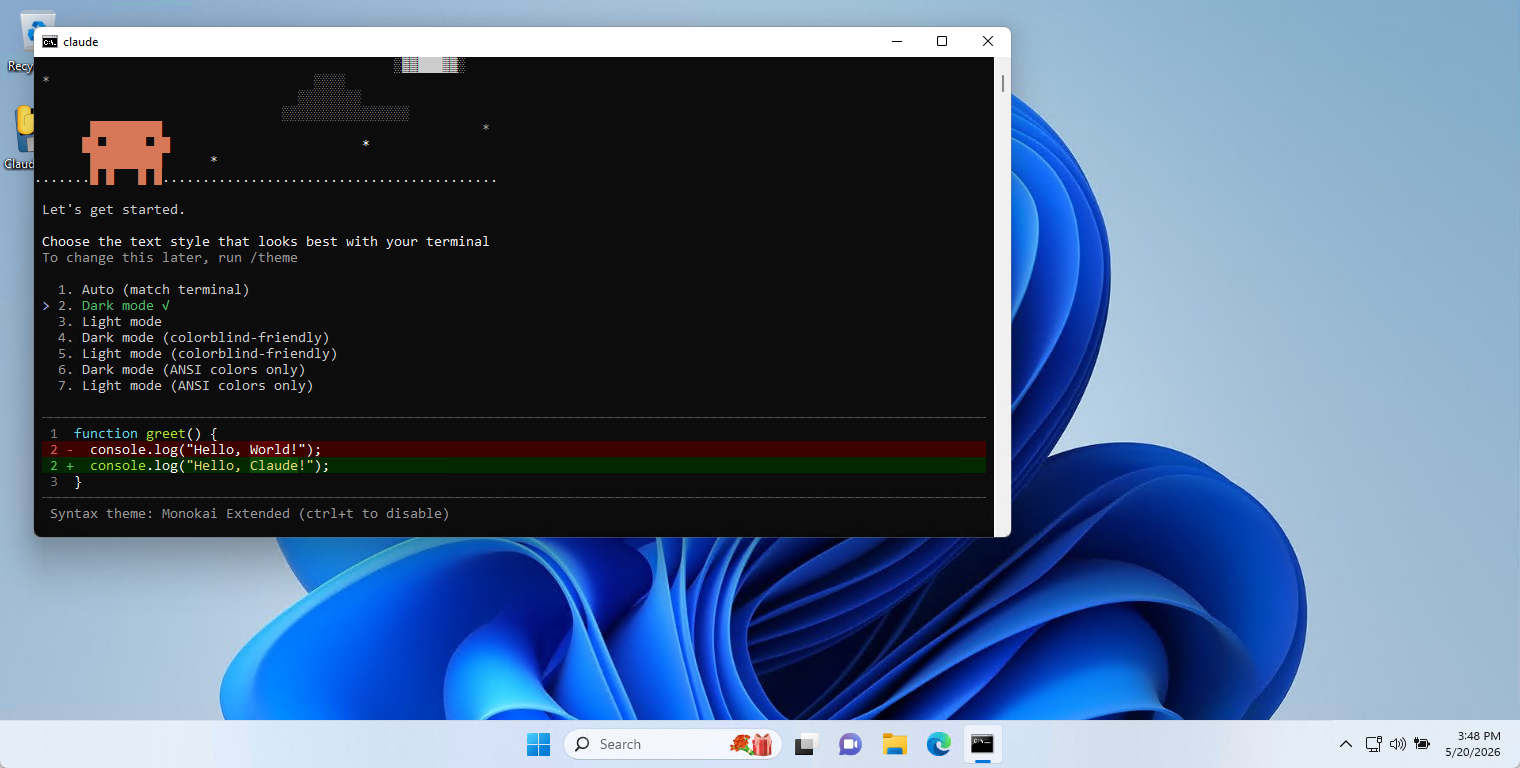Open network status in system tray
The height and width of the screenshot is (768, 1520).
point(1374,744)
